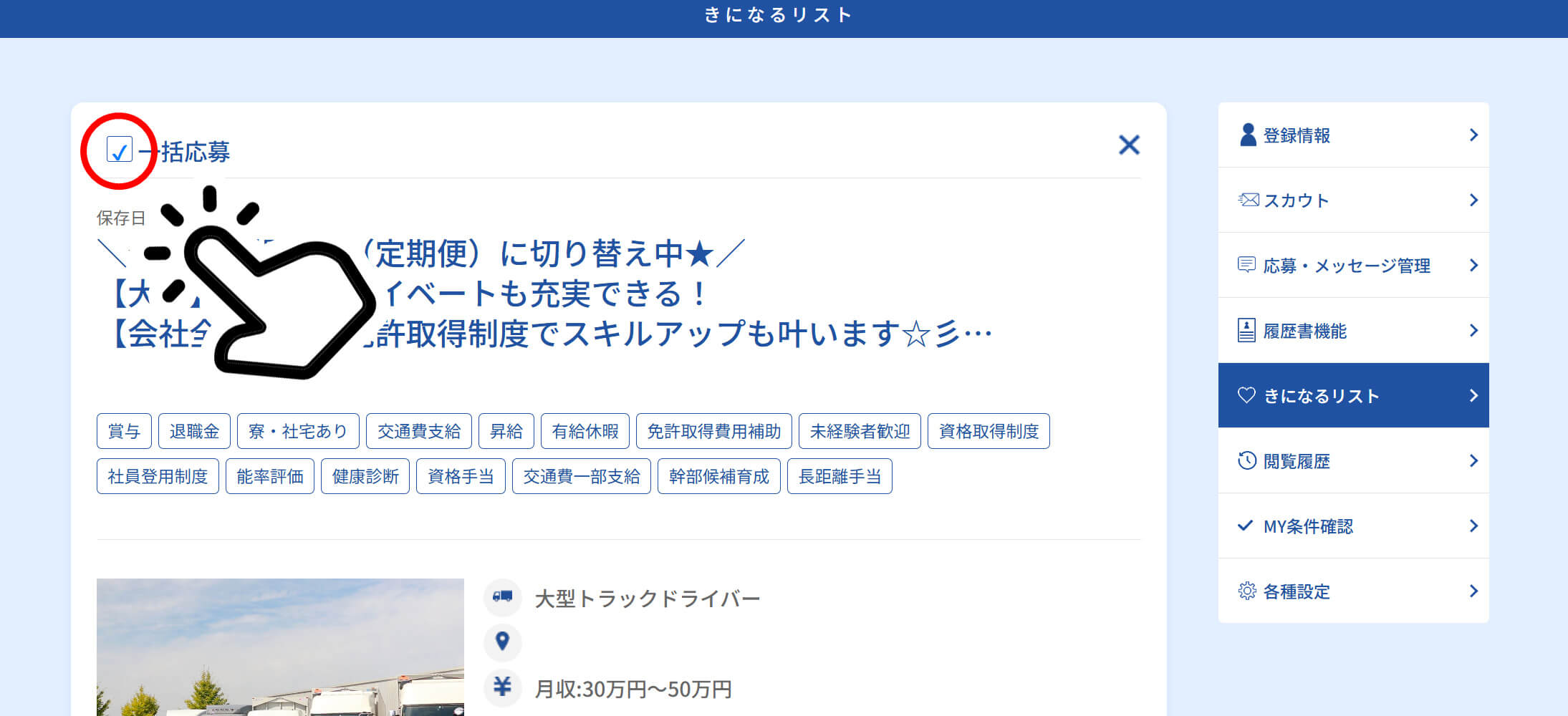
Task: Click the chevron on 閲覧履歴 row
Action: click(1473, 460)
